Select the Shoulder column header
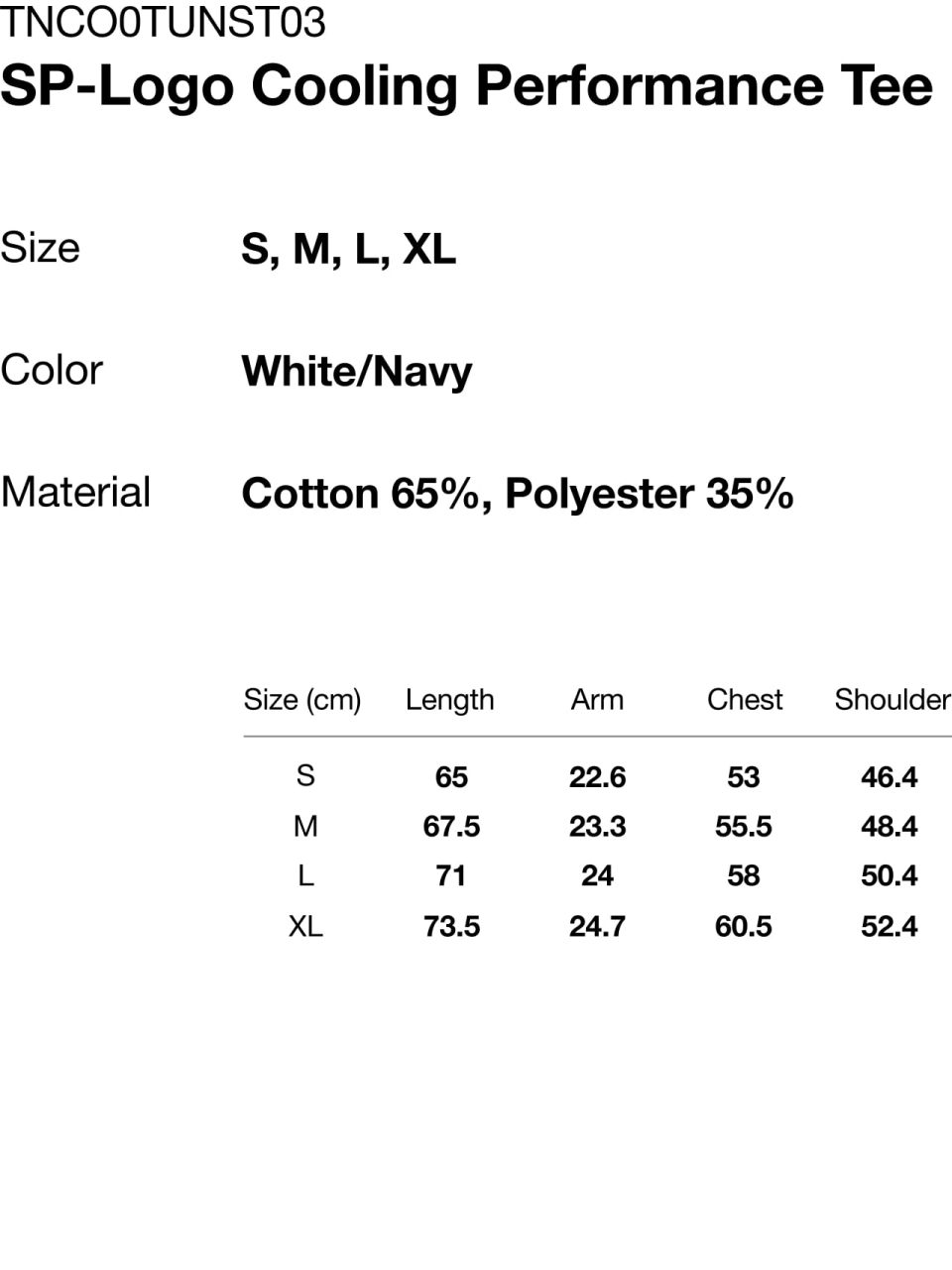This screenshot has height=1270, width=952. point(892,700)
